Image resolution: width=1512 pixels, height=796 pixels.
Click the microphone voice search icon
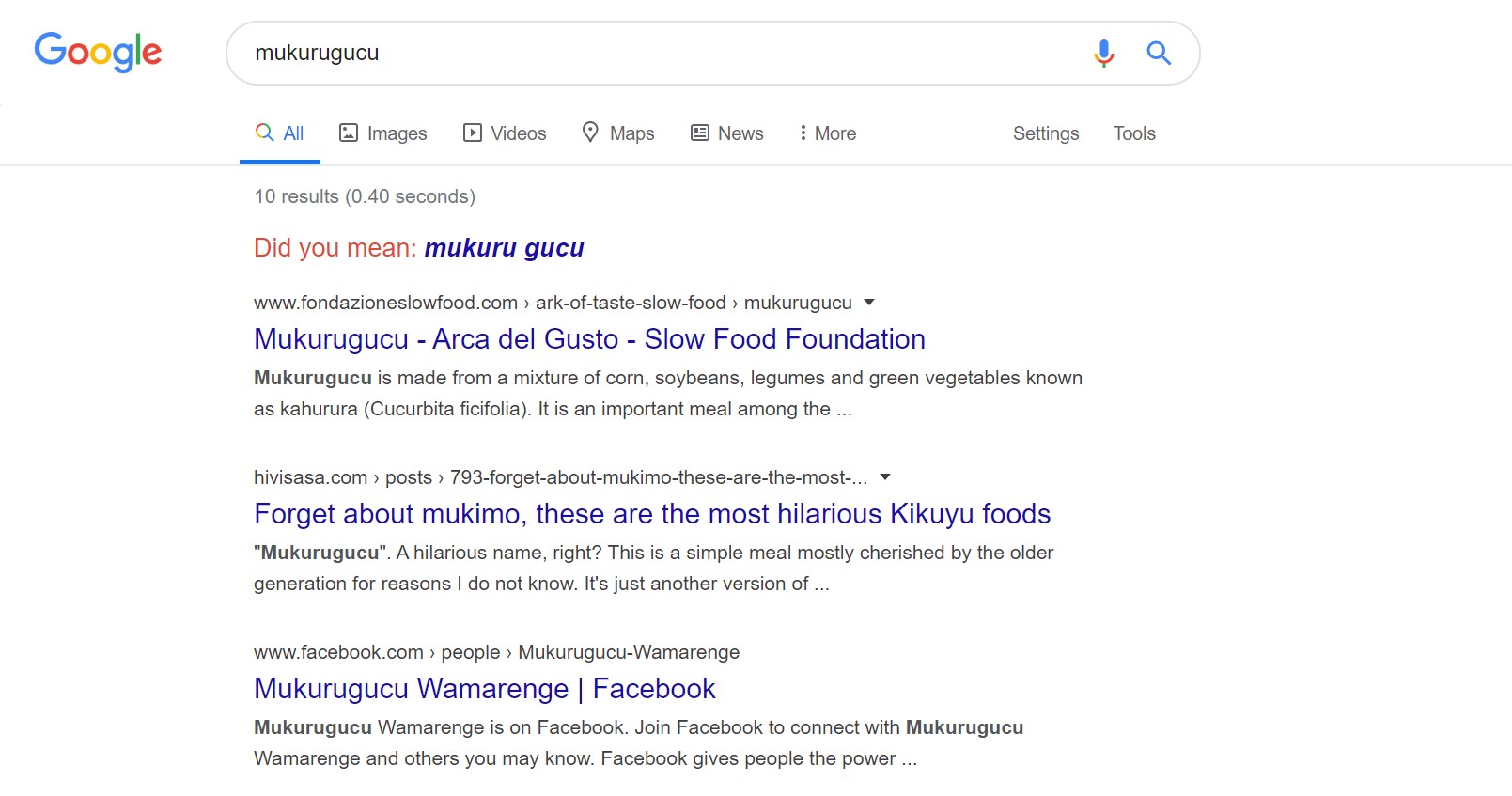1103,53
